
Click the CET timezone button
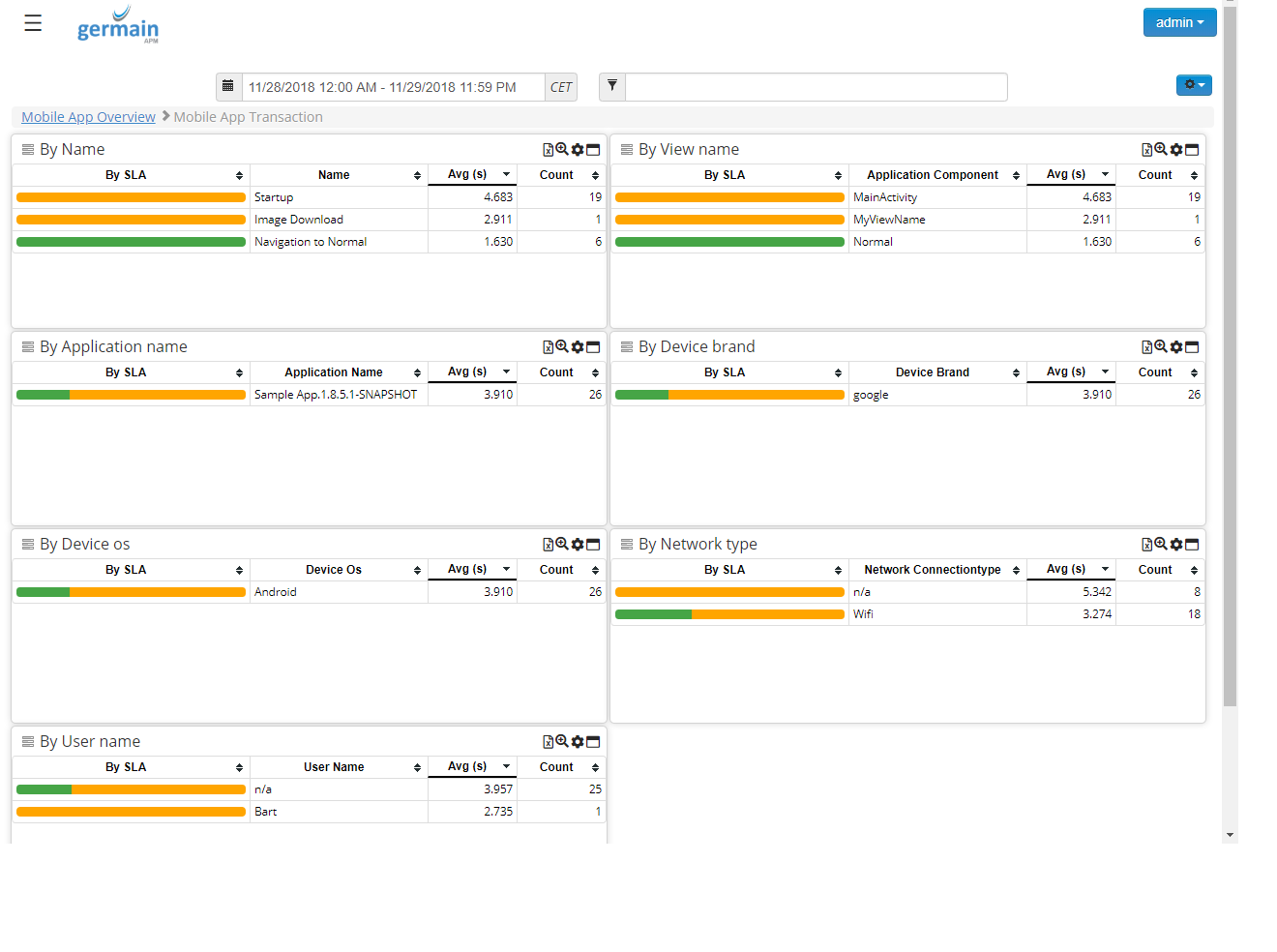tap(561, 87)
